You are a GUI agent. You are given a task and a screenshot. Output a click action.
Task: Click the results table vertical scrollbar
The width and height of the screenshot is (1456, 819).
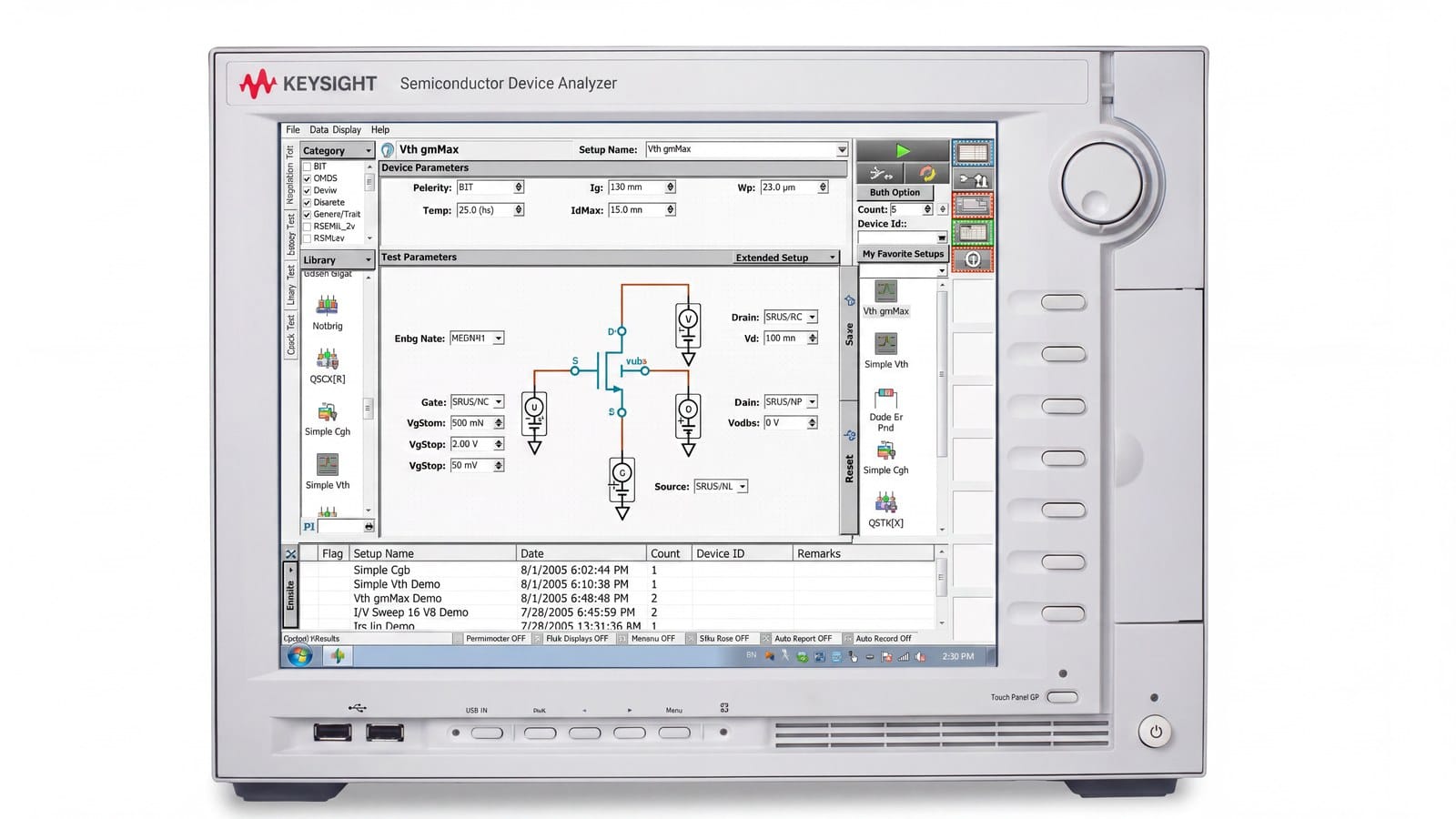(941, 588)
